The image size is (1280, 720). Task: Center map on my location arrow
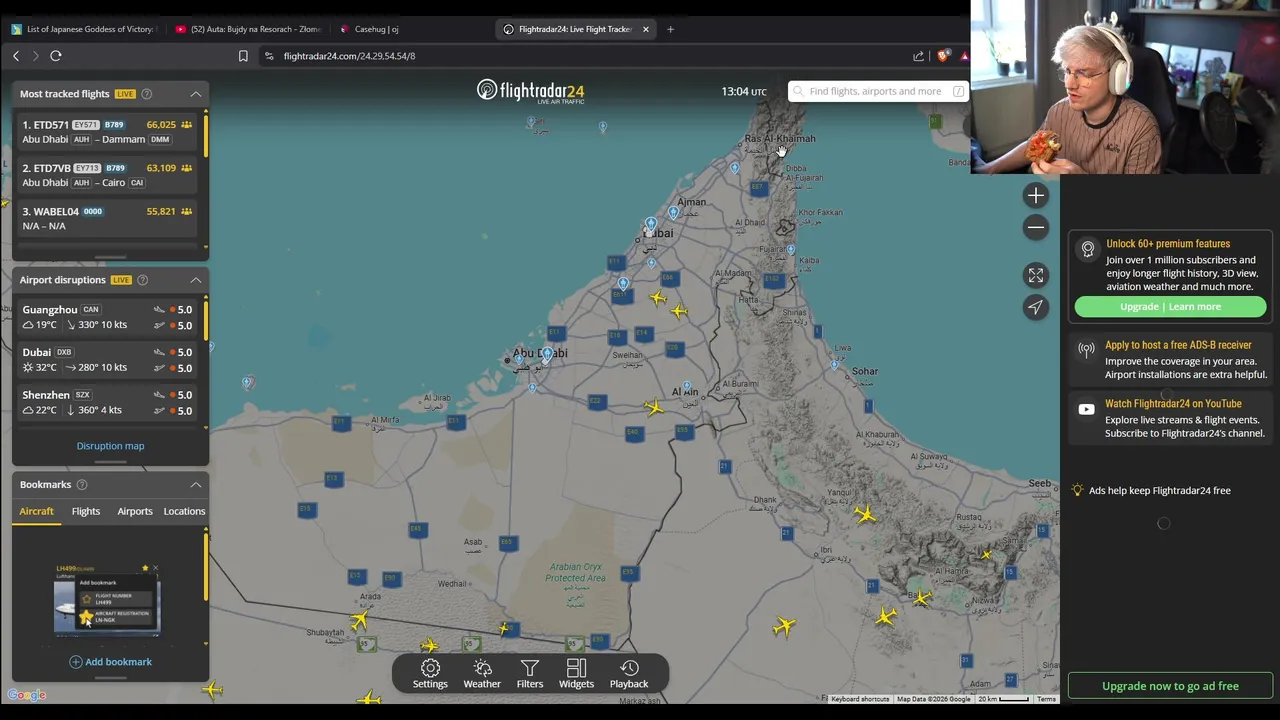point(1036,307)
